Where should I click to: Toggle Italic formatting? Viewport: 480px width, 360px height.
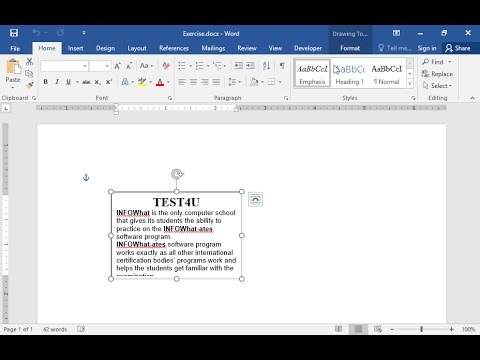tap(57, 82)
